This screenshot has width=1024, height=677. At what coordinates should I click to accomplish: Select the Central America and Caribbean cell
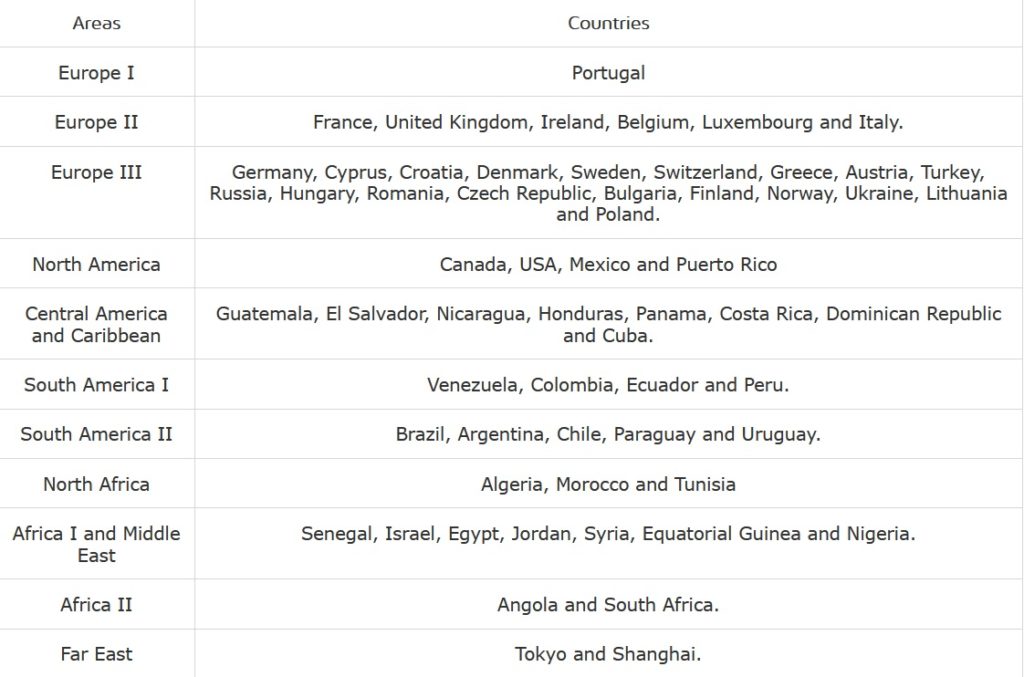(96, 325)
